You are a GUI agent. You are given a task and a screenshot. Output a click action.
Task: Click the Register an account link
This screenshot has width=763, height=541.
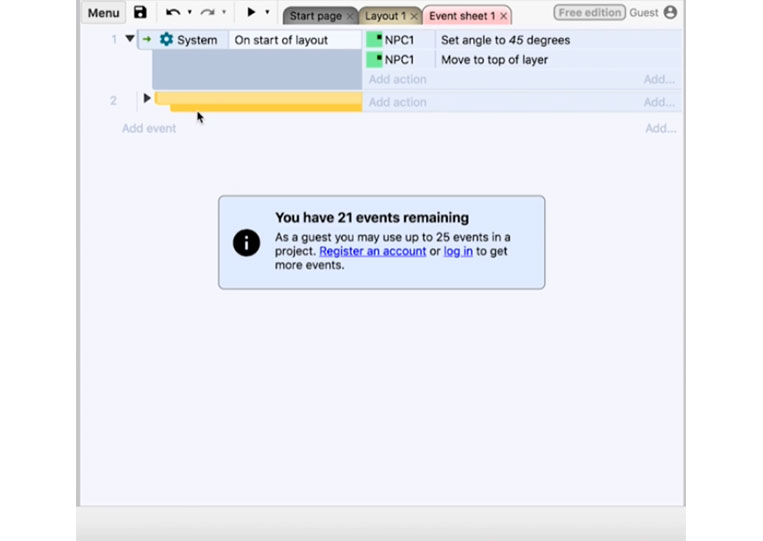[x=372, y=251]
